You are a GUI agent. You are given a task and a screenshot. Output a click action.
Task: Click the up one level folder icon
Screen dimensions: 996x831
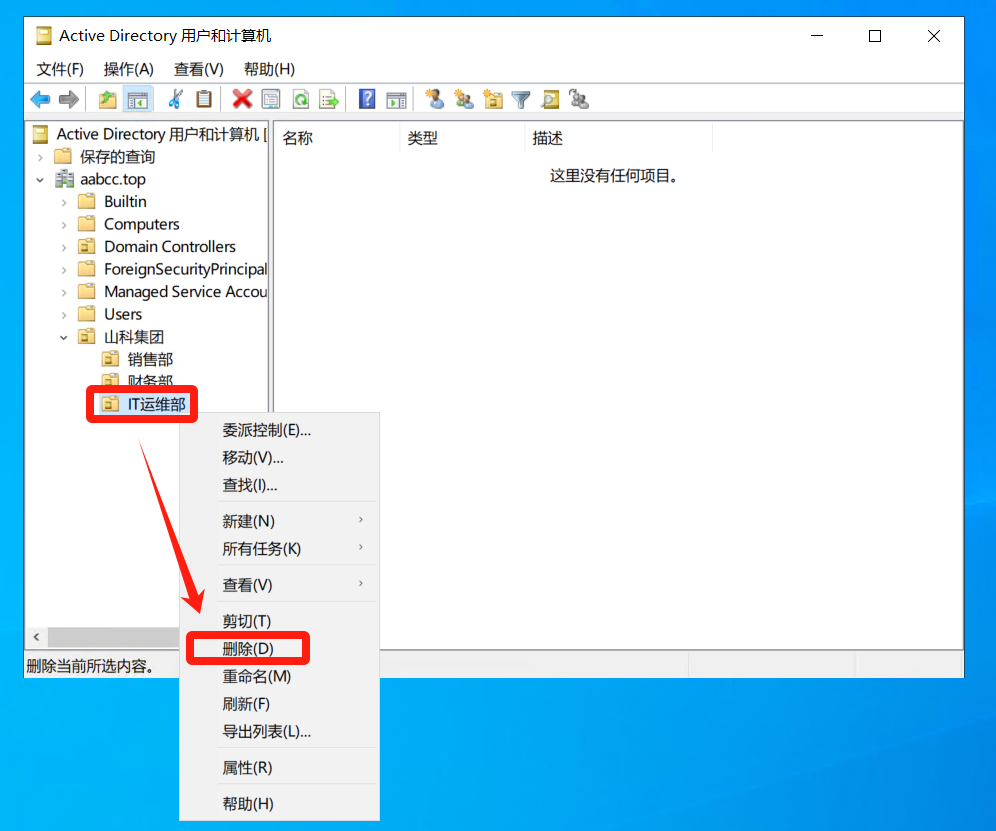pyautogui.click(x=107, y=99)
